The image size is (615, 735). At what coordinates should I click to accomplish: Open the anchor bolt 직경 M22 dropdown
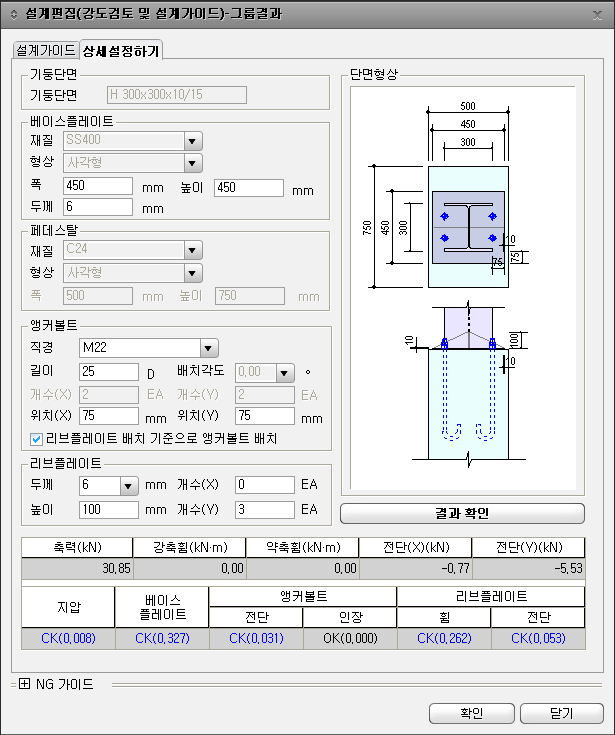pyautogui.click(x=209, y=348)
